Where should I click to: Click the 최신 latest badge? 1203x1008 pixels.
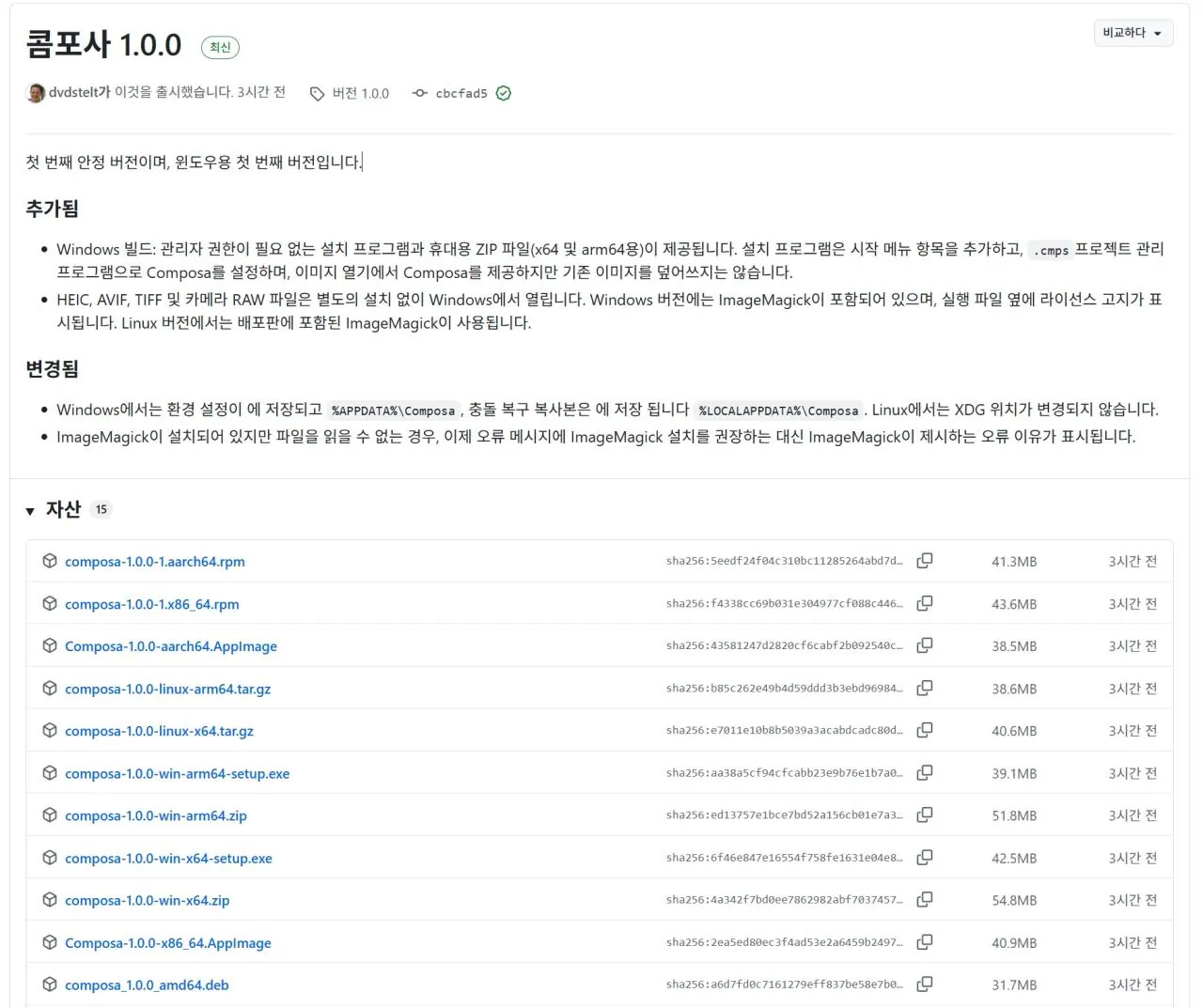pyautogui.click(x=220, y=47)
